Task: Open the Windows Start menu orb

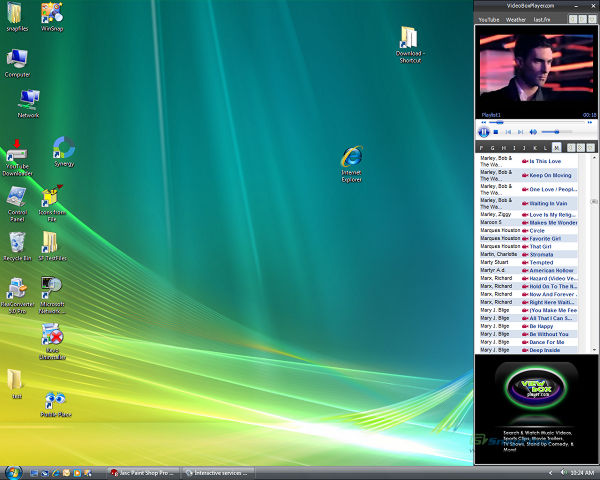Action: click(x=13, y=473)
